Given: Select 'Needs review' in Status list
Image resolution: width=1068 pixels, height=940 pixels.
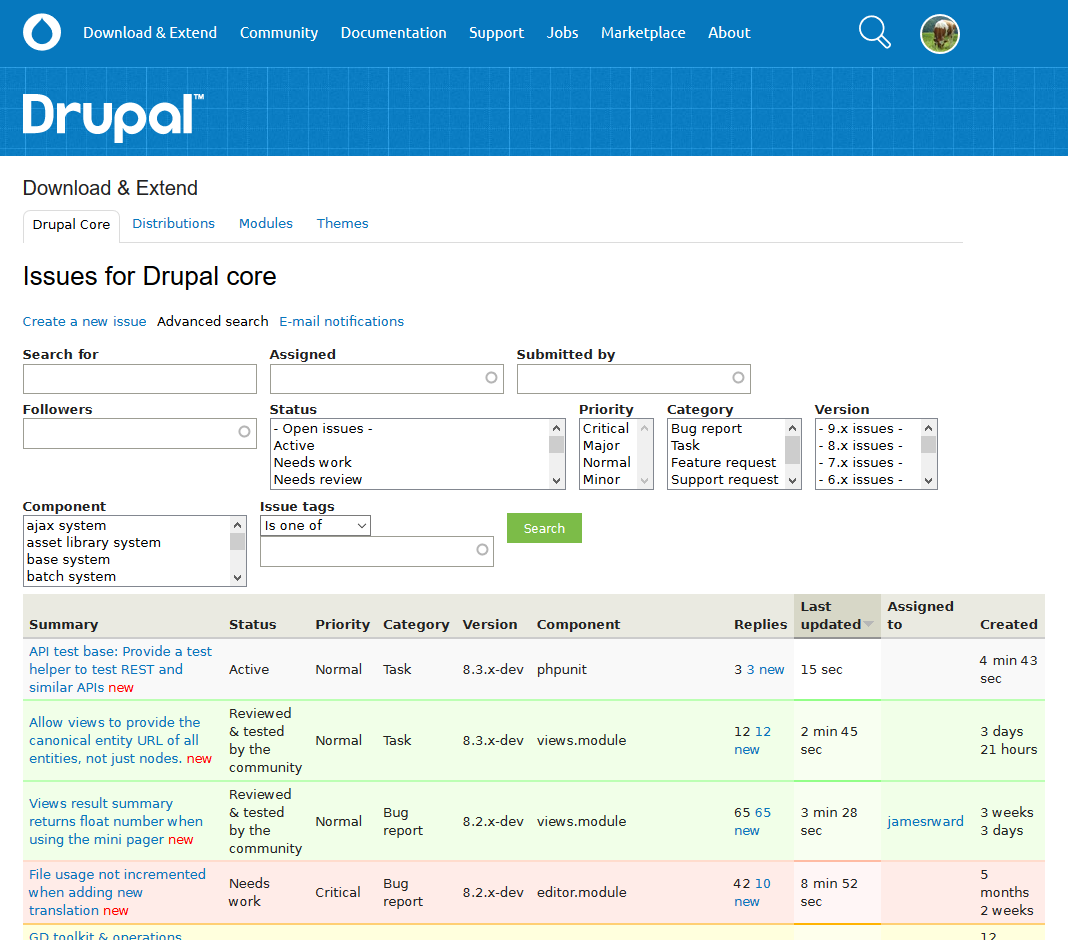Looking at the screenshot, I should [x=410, y=480].
